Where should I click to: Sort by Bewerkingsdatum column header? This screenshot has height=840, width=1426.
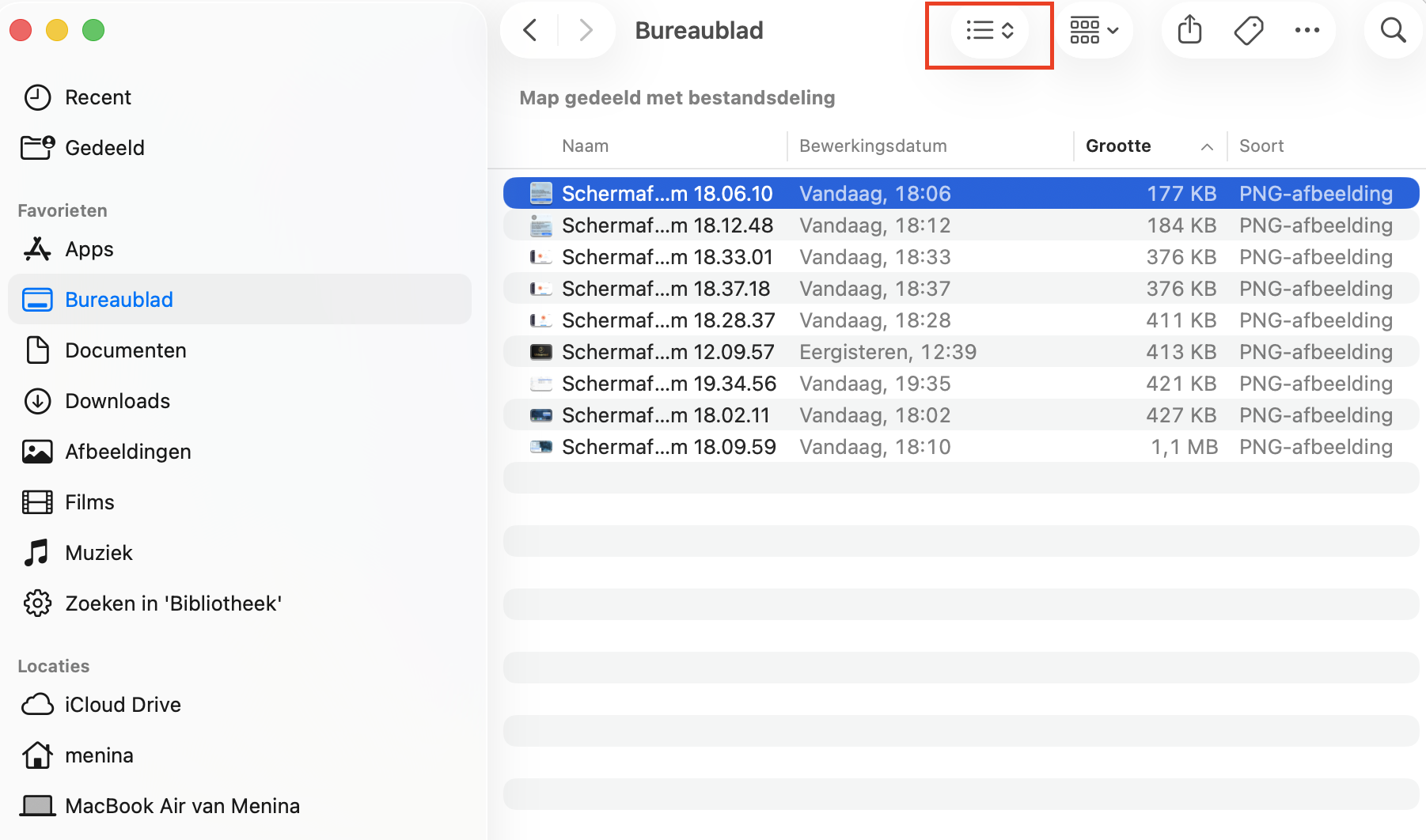click(x=873, y=146)
